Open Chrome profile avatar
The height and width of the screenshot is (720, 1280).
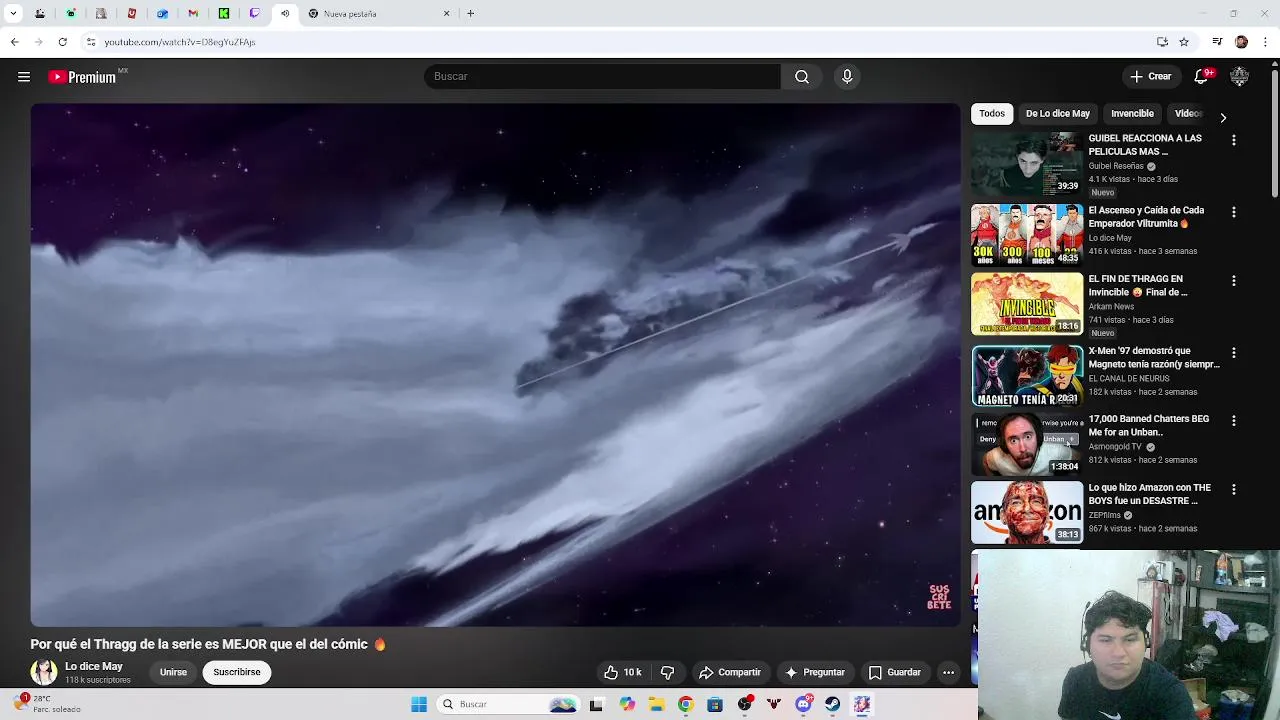[1241, 42]
